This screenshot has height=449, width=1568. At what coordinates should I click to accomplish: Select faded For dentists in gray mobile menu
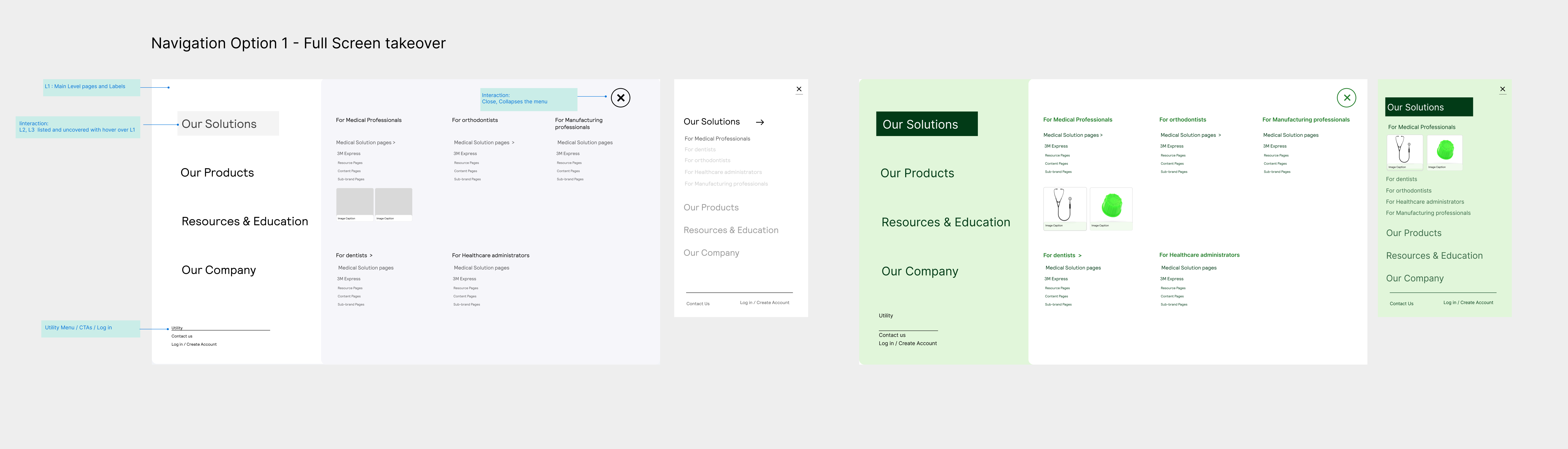[700, 150]
